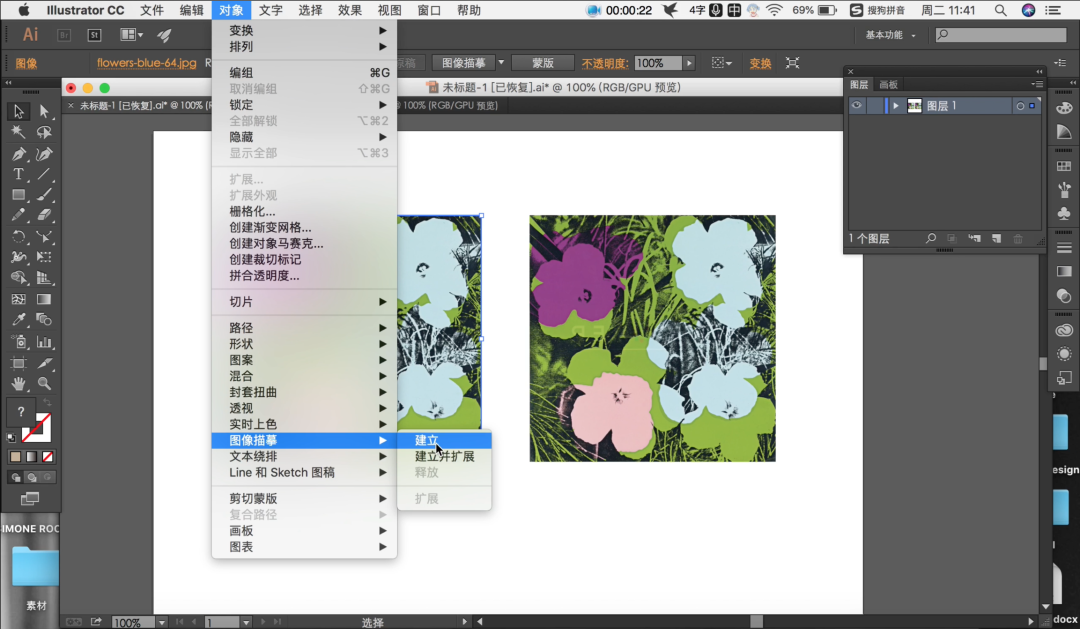
Task: Click the 图像描摹 button in control bar
Action: tap(464, 63)
